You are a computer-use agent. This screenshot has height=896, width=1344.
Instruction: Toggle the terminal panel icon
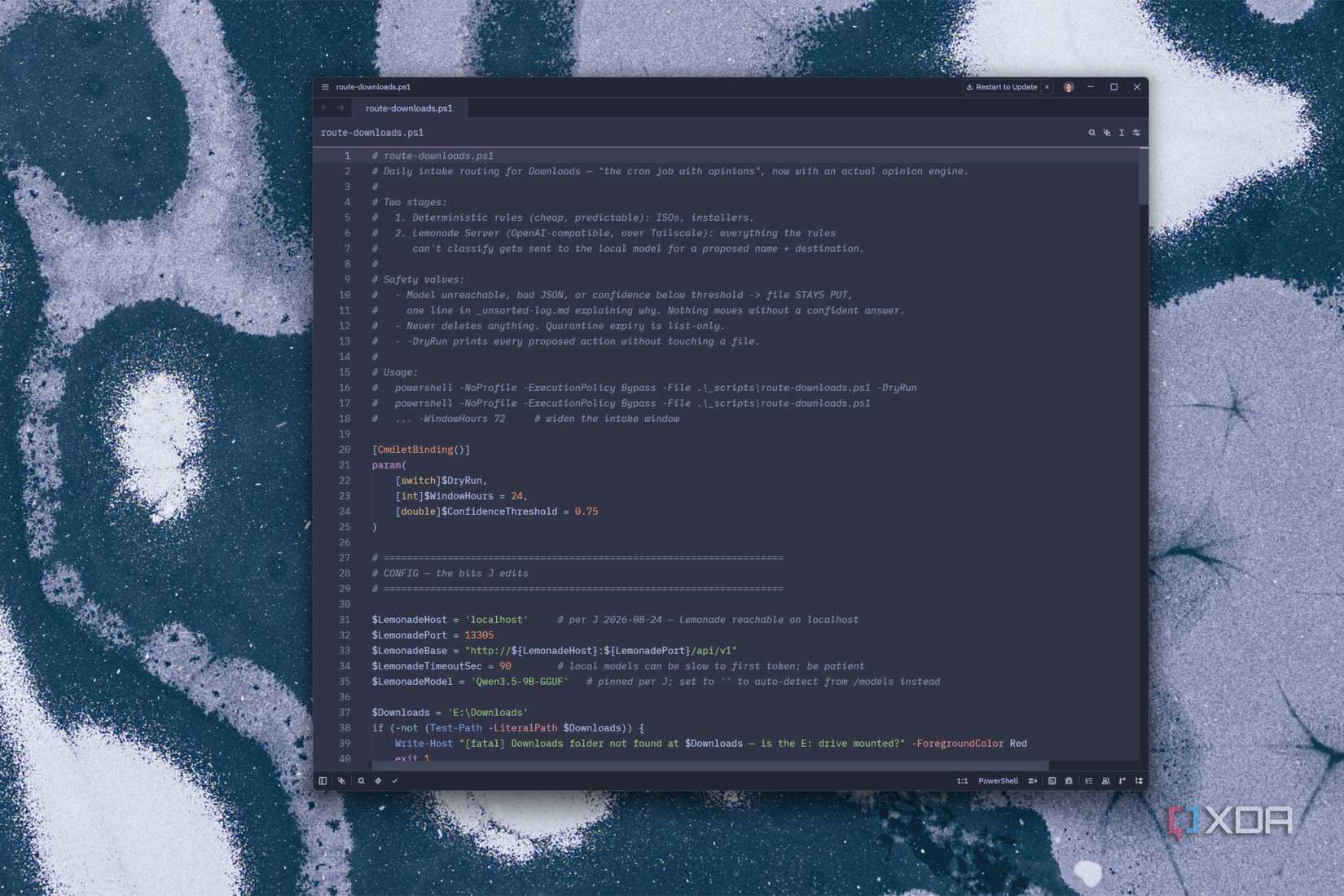pos(1052,780)
